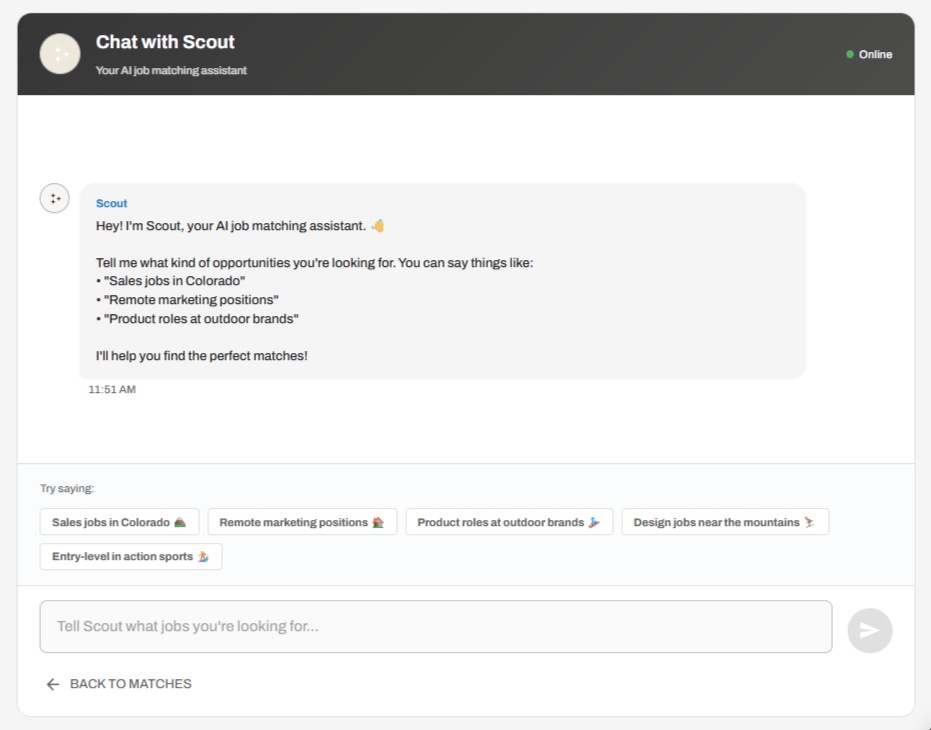The height and width of the screenshot is (730, 931).
Task: Pick the "Entry-level in action sports" suggestion
Action: 131,557
